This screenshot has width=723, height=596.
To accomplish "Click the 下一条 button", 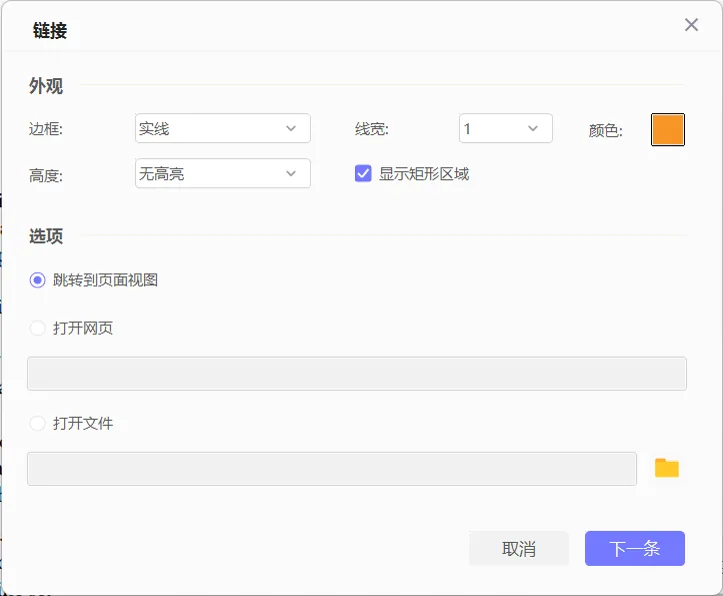I will (x=635, y=549).
